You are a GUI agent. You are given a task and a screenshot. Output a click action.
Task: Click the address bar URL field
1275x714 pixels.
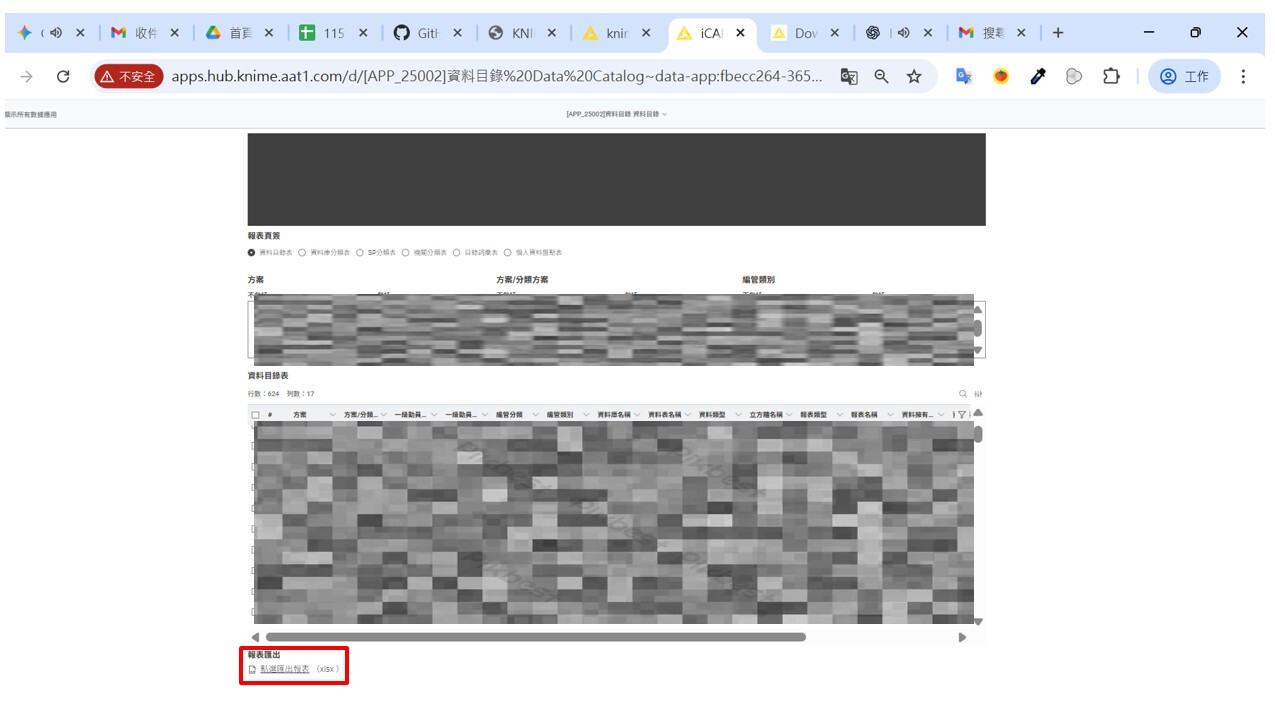pos(497,76)
